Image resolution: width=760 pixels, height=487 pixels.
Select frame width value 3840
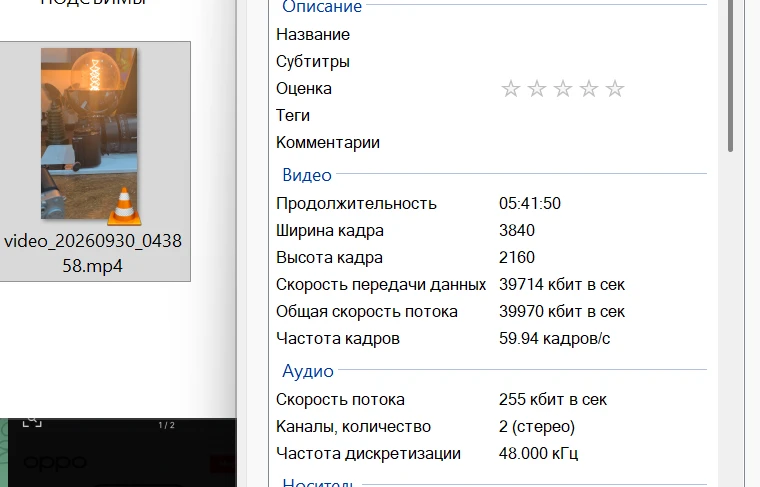pyautogui.click(x=517, y=230)
